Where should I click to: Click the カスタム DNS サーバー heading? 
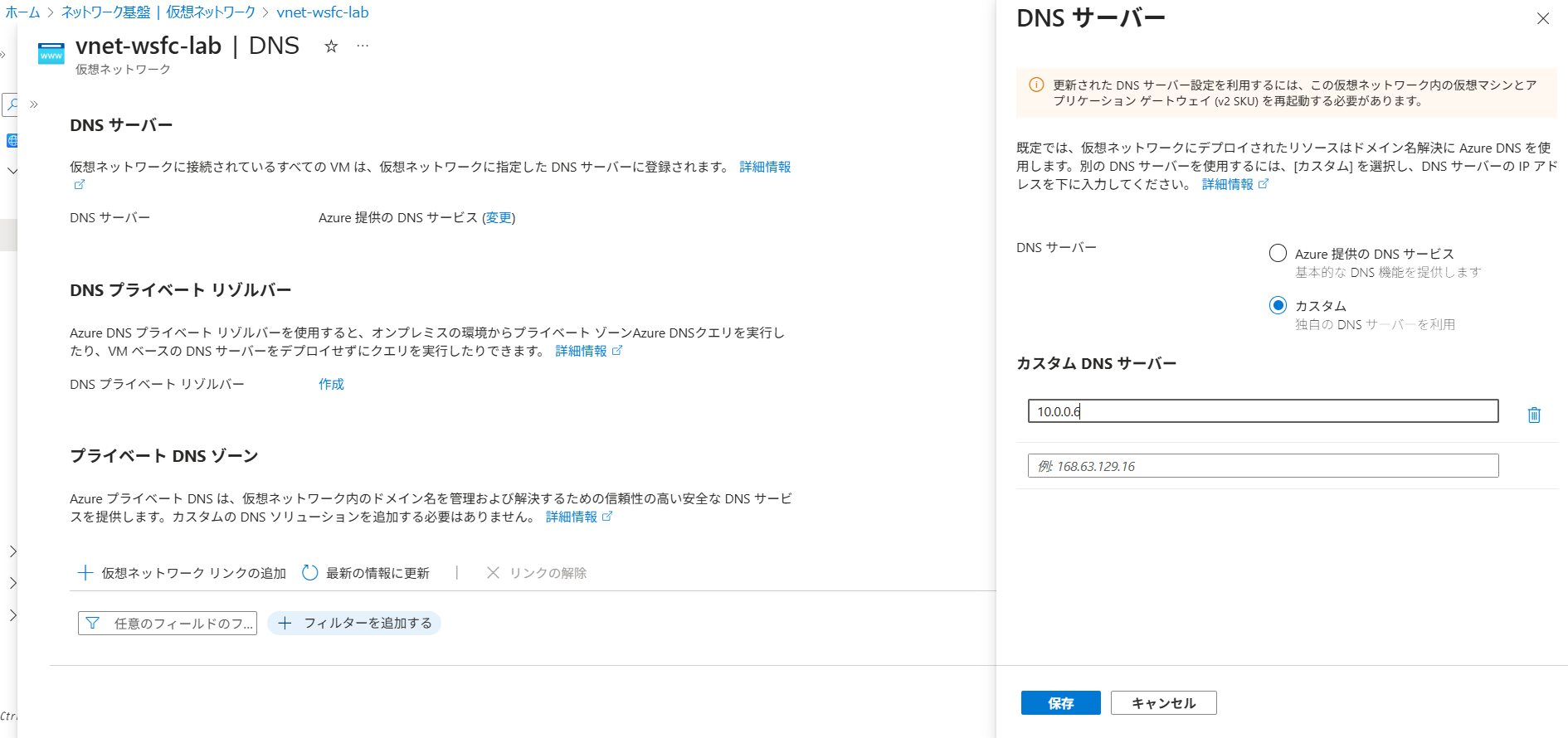[x=1096, y=363]
